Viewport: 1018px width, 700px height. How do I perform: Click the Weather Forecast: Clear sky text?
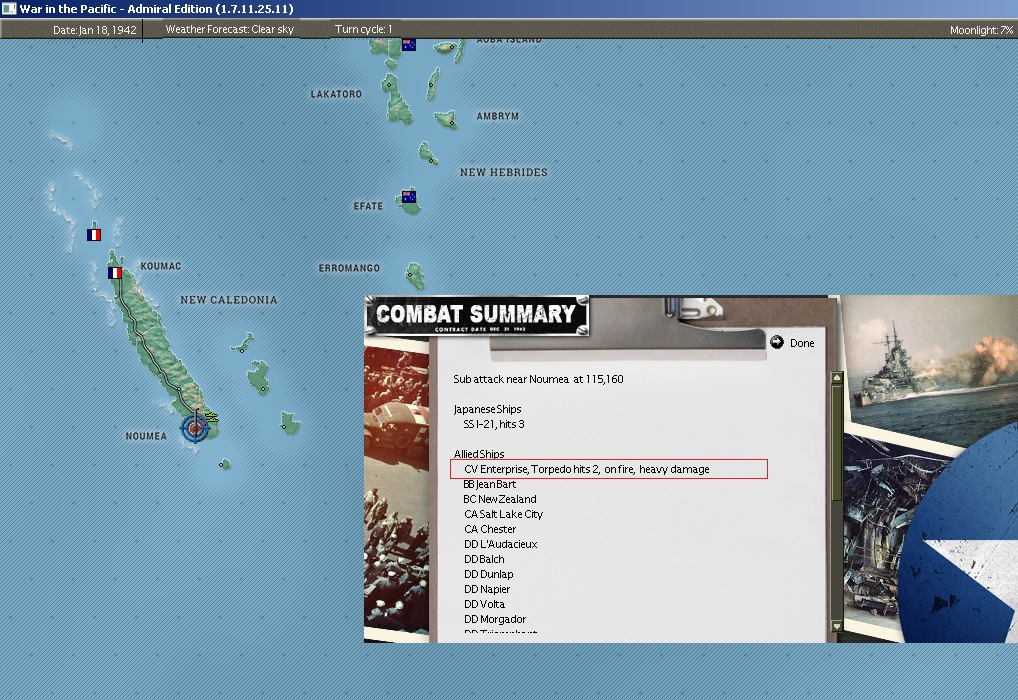pyautogui.click(x=230, y=29)
